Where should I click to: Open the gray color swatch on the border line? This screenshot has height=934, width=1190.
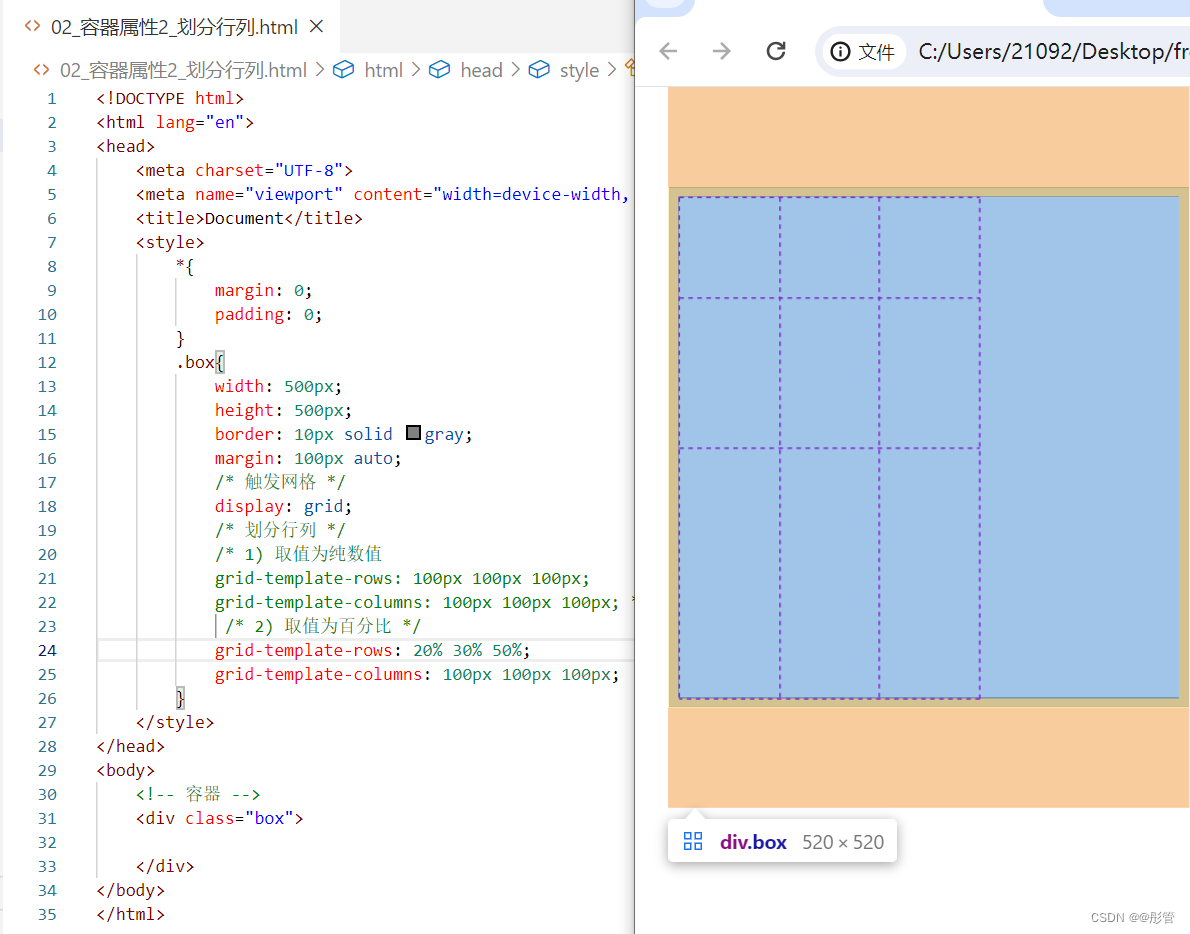413,432
